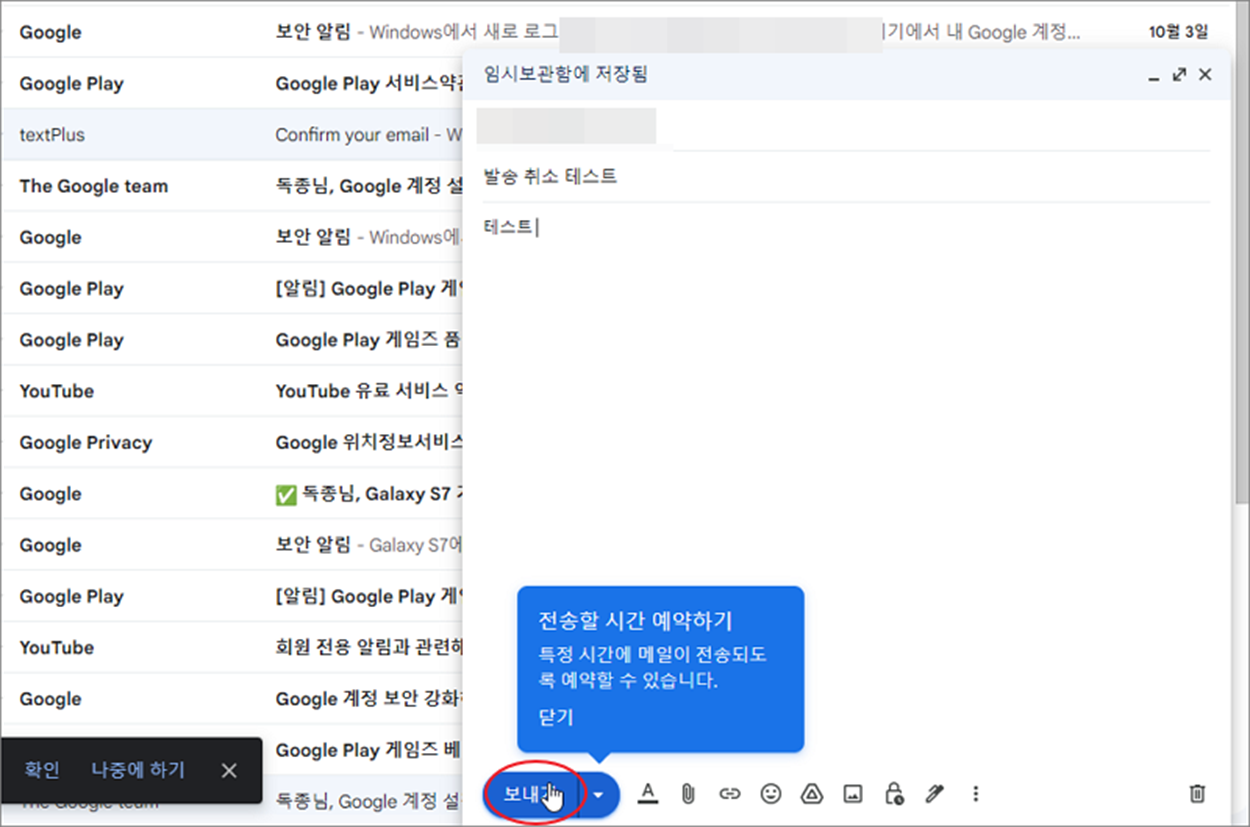
Task: Attach a file with the paperclip icon
Action: [688, 794]
